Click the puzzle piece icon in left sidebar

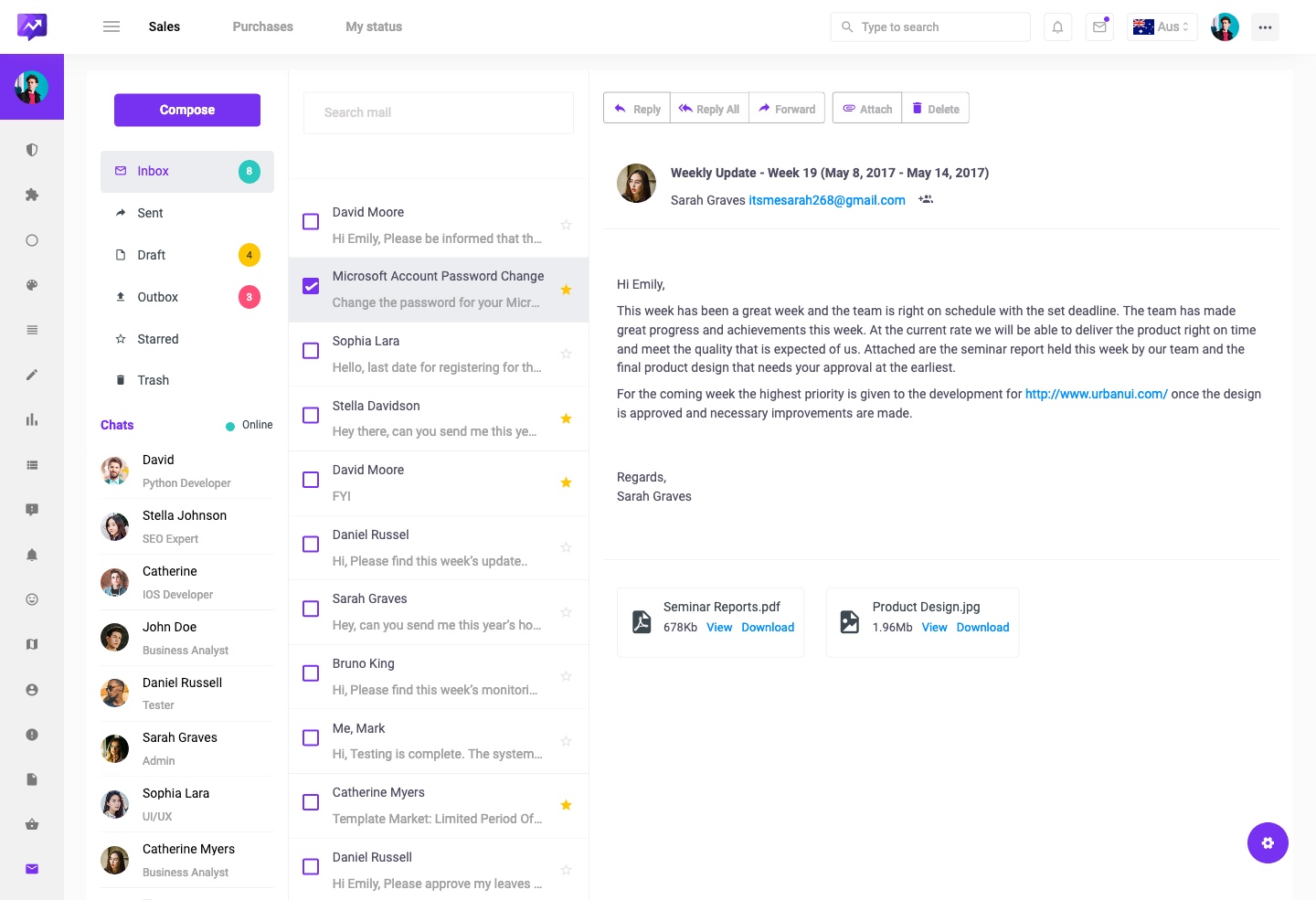(x=32, y=195)
